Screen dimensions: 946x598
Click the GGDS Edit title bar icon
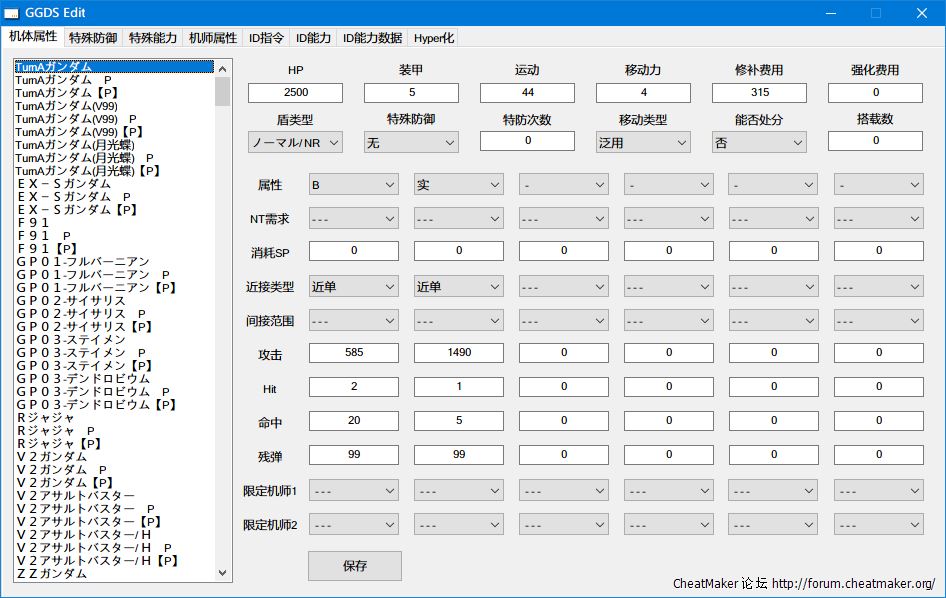[12, 13]
